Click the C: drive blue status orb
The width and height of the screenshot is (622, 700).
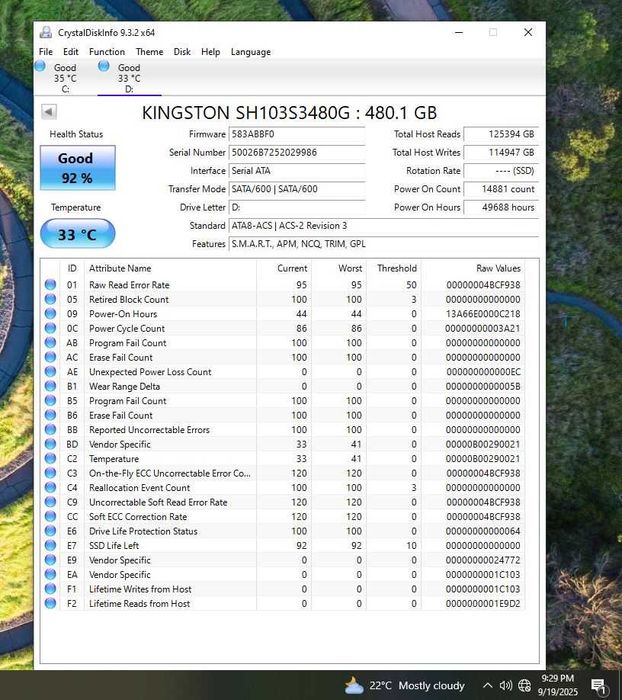click(x=40, y=66)
